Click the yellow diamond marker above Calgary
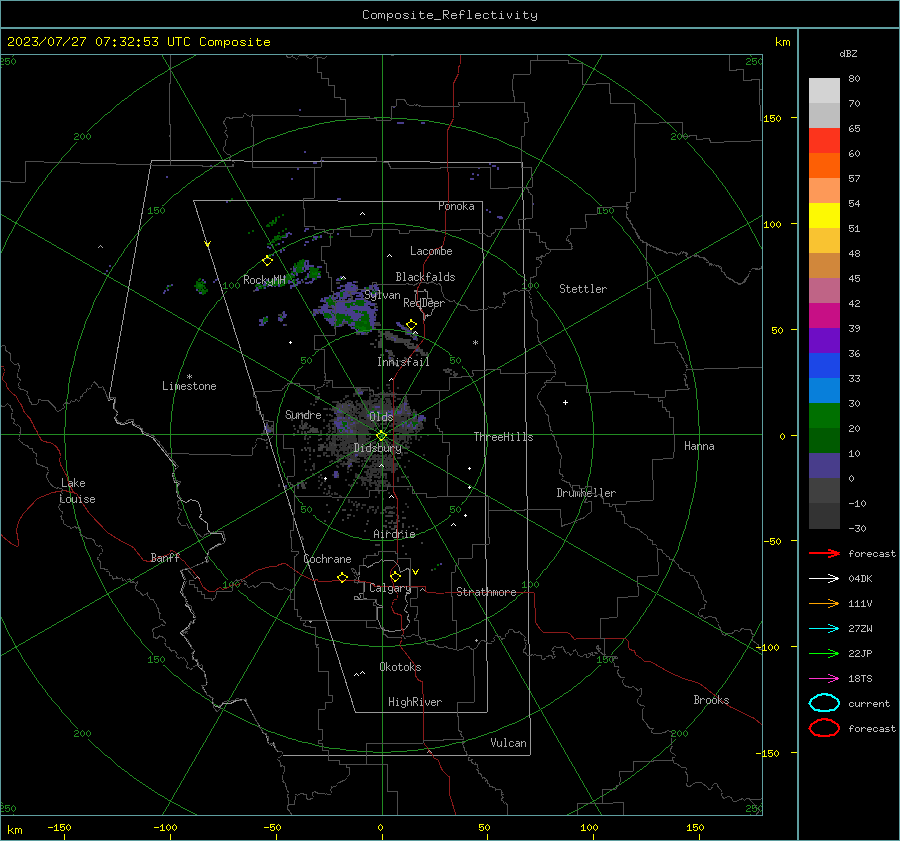The height and width of the screenshot is (841, 900). (x=395, y=576)
